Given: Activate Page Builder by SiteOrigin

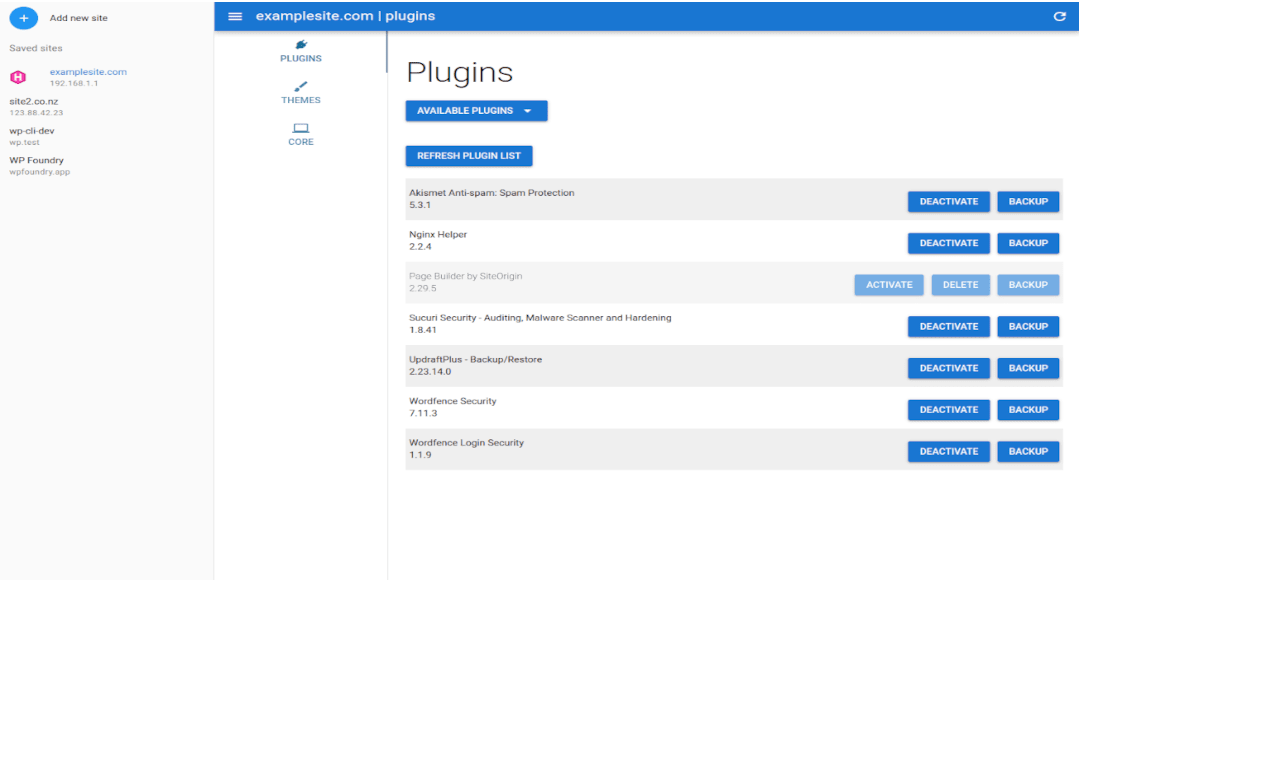Looking at the screenshot, I should click(x=888, y=284).
